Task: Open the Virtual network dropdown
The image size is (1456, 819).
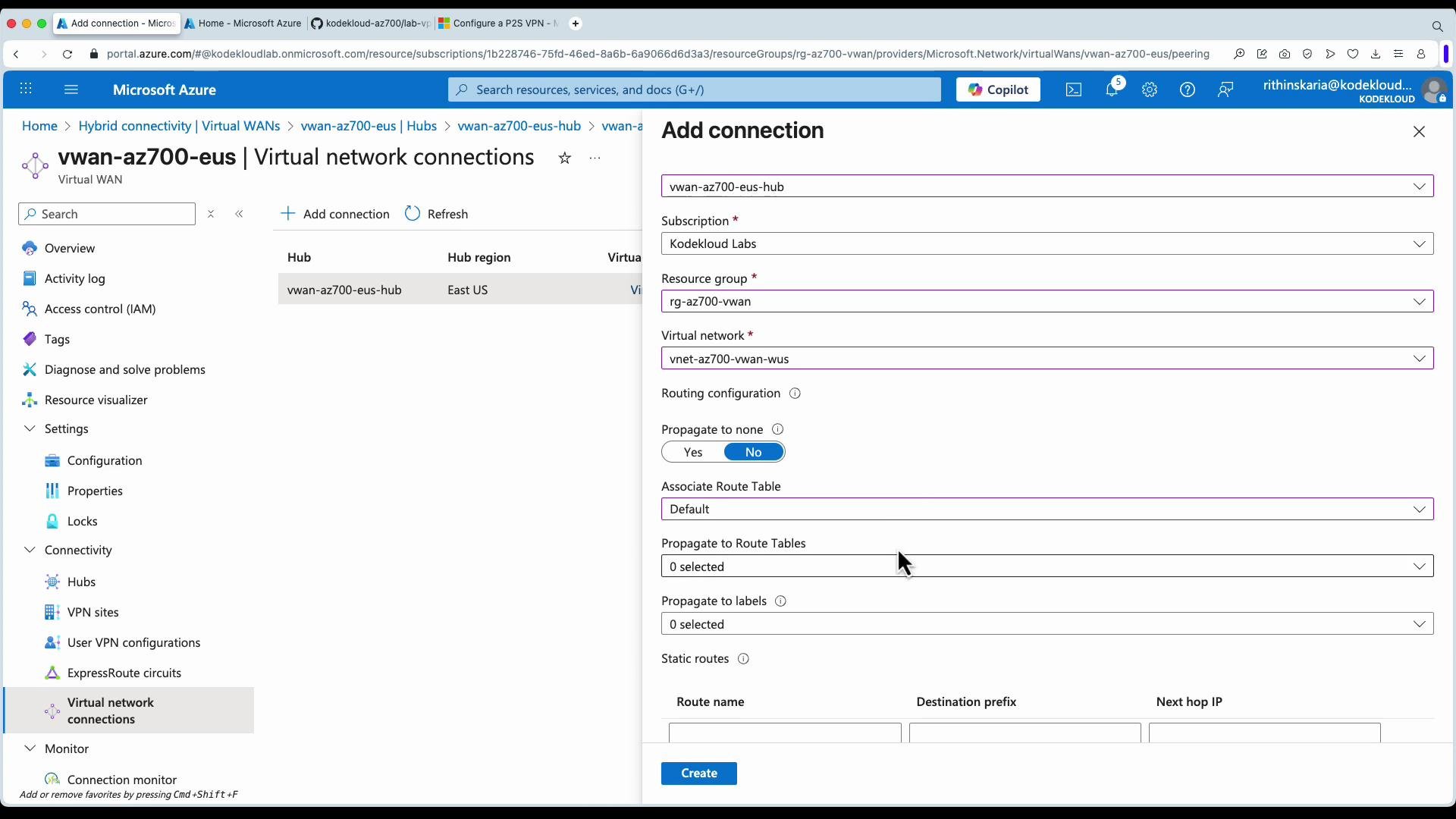Action: pos(1047,359)
